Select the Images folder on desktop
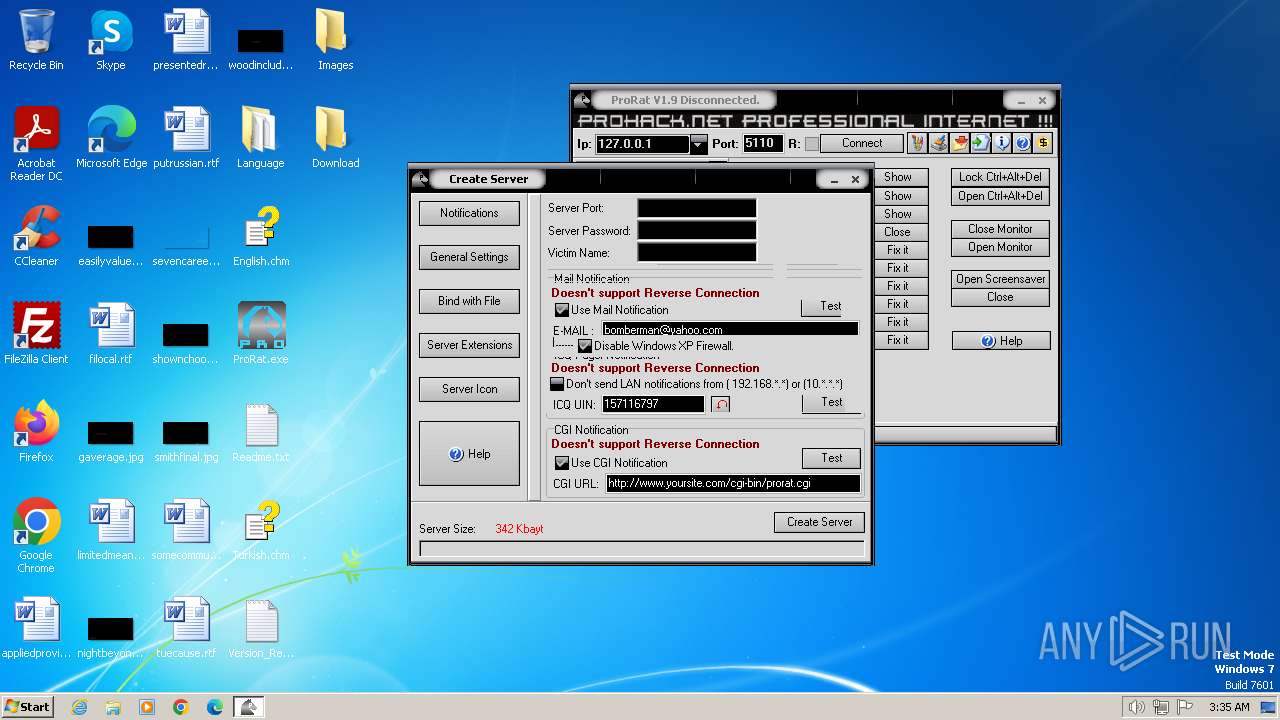Screen dimensions: 1280x720 [336, 40]
